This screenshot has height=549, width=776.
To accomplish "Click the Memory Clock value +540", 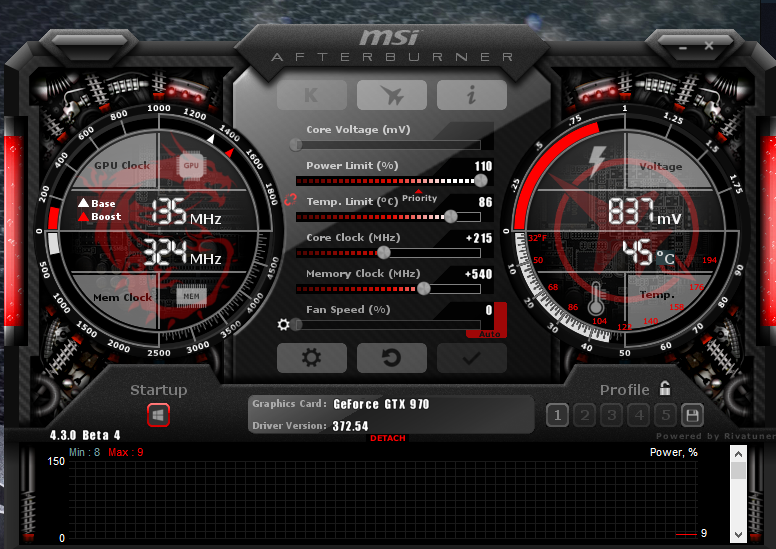I will point(479,274).
